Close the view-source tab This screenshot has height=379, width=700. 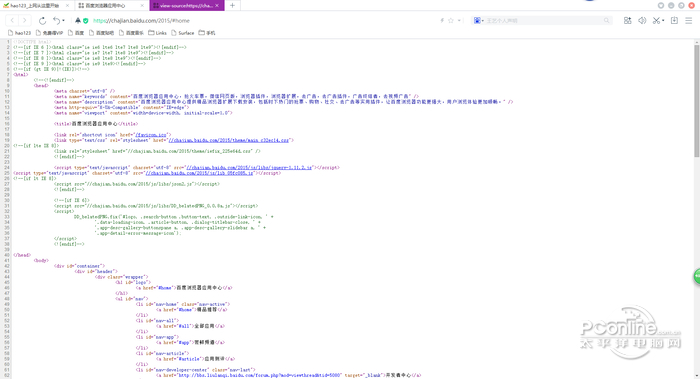[217, 6]
